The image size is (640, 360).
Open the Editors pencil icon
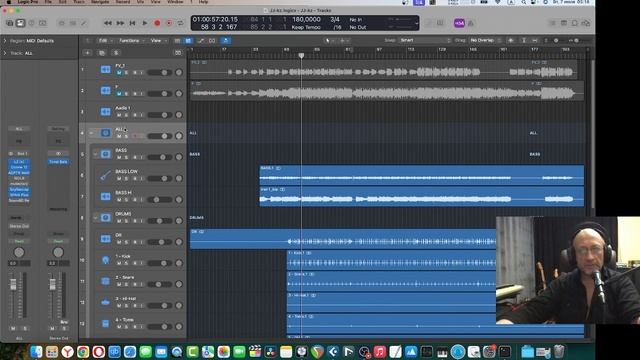(84, 23)
